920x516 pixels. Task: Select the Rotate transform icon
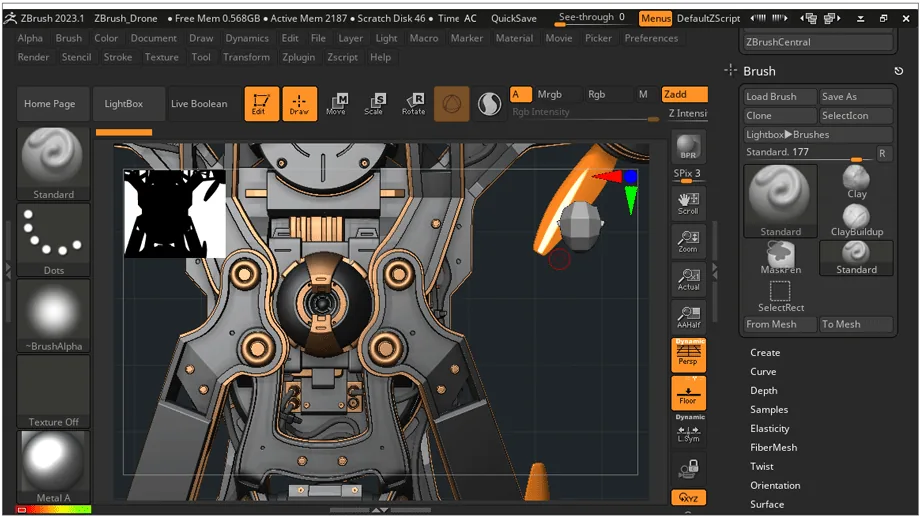click(413, 104)
